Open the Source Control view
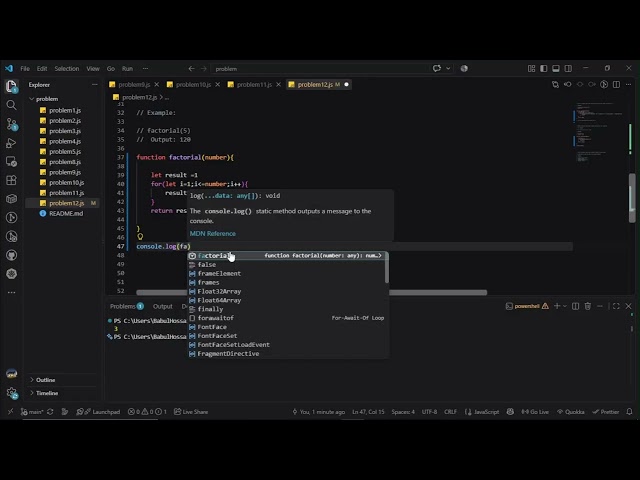 (11, 124)
